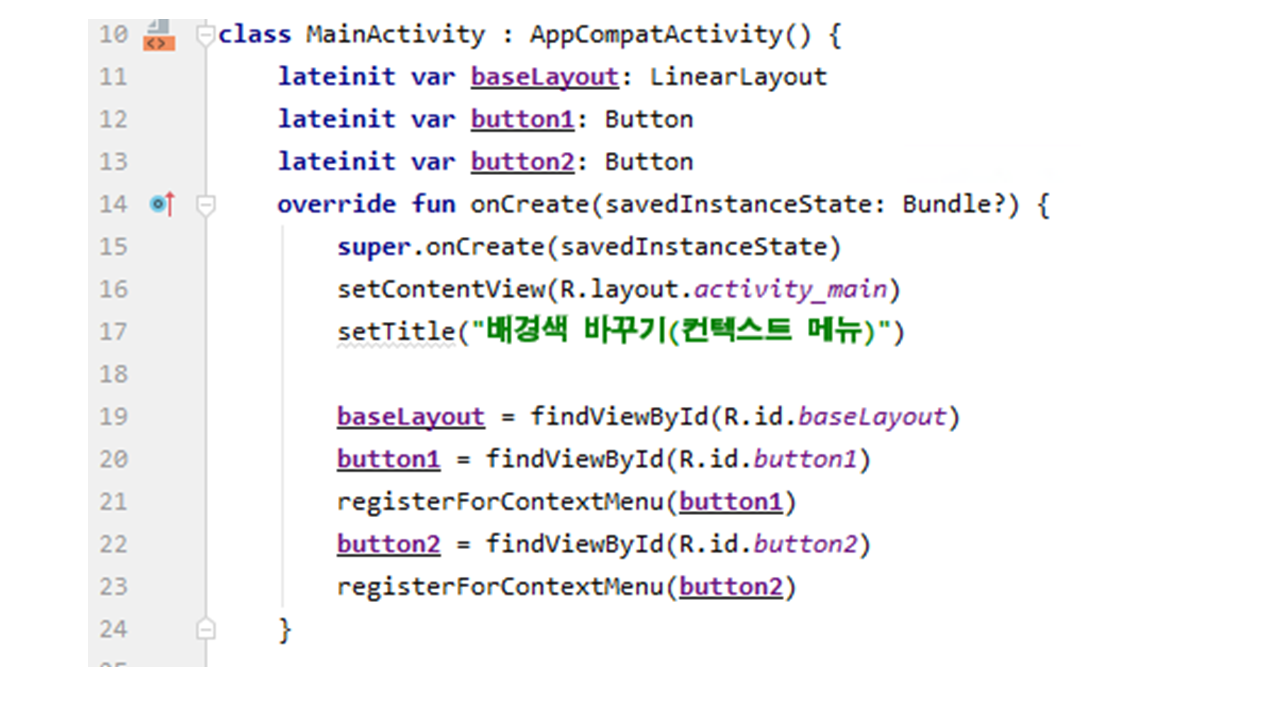Click line number 17 in the gutter
The height and width of the screenshot is (720, 1280).
point(114,331)
